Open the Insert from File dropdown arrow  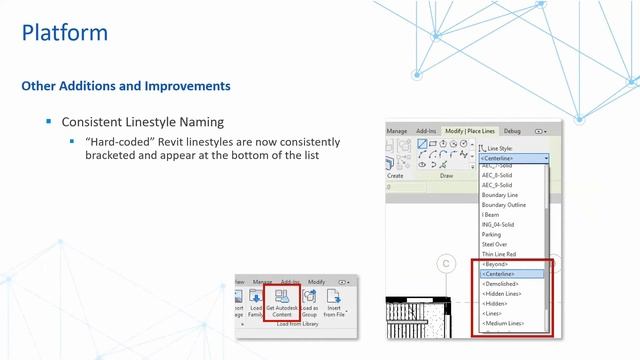[x=347, y=311]
